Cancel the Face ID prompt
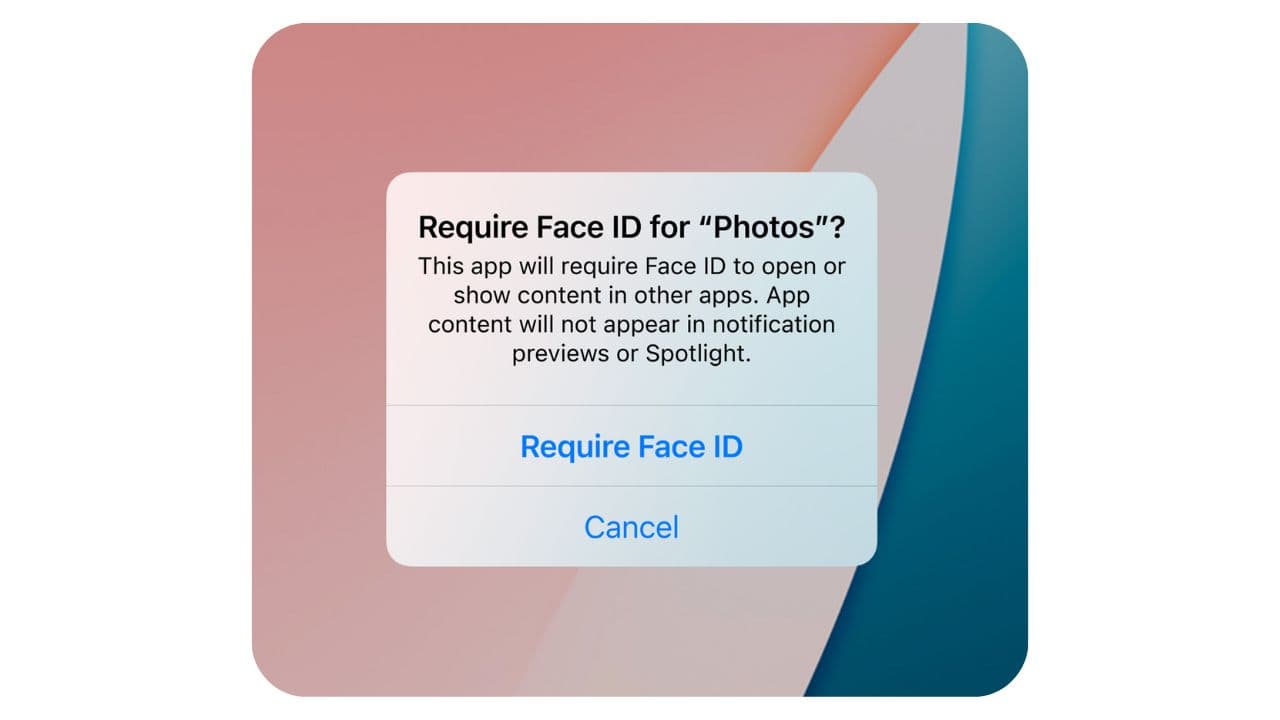 631,527
